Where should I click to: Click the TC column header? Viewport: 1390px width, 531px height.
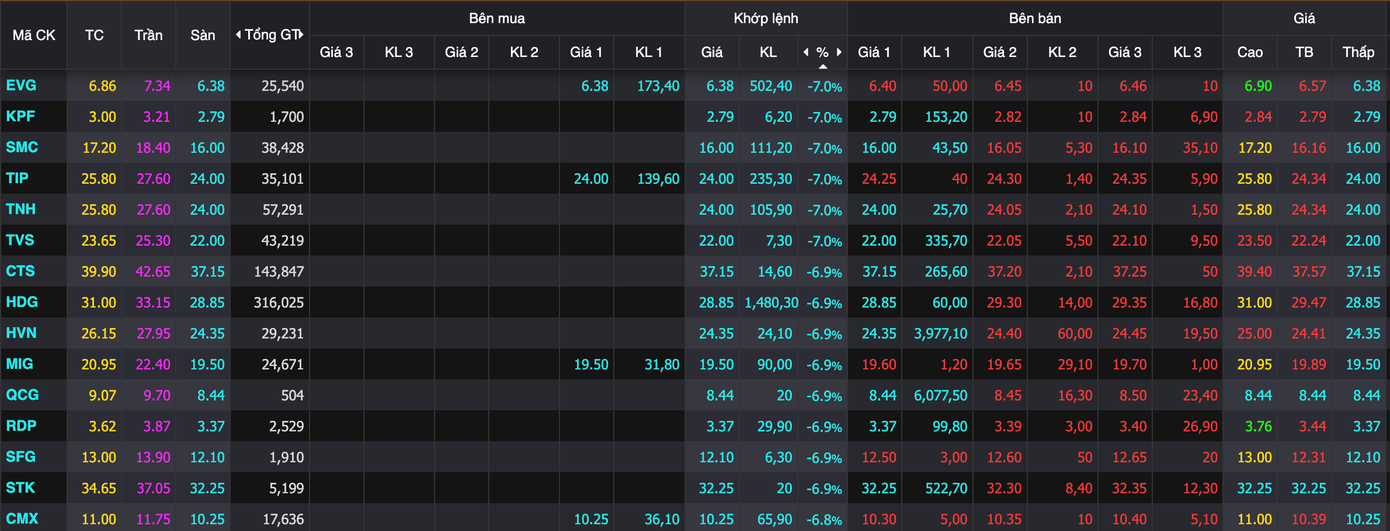pos(94,35)
